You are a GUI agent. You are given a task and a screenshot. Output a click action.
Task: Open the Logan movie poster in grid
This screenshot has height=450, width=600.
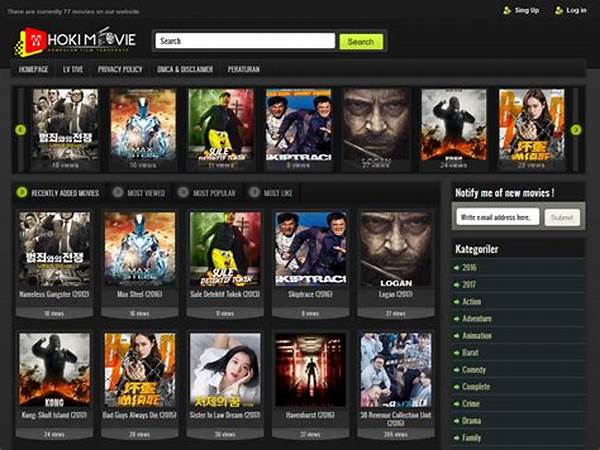pyautogui.click(x=395, y=248)
